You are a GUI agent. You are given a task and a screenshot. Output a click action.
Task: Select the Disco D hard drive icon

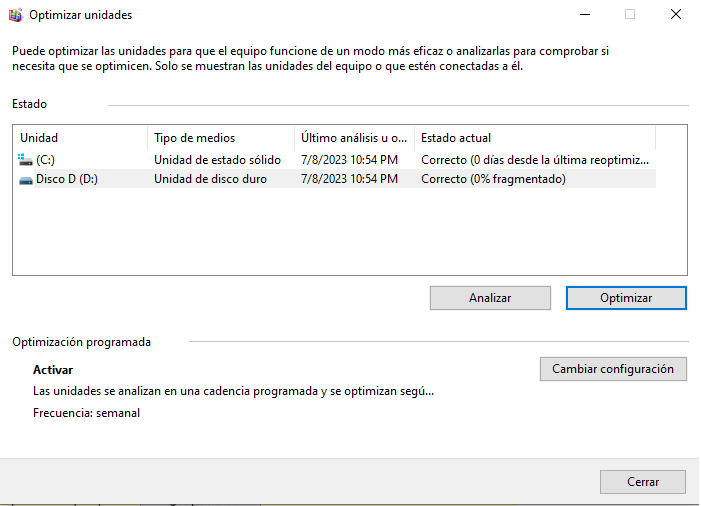point(26,180)
